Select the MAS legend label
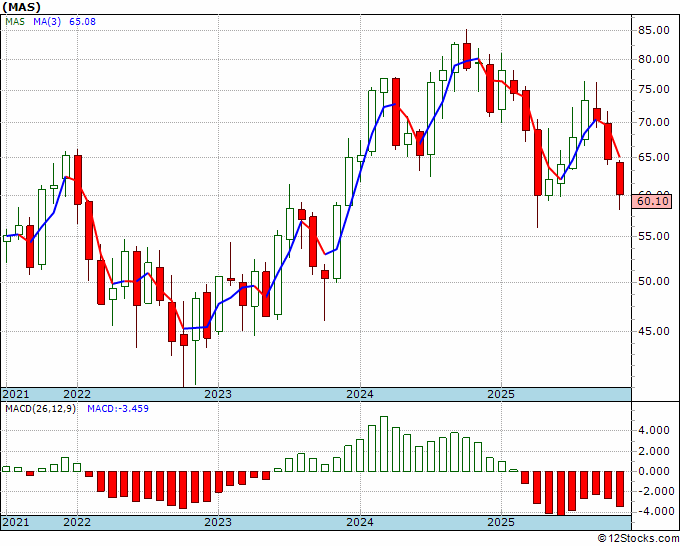The height and width of the screenshot is (546, 680). [x=15, y=21]
